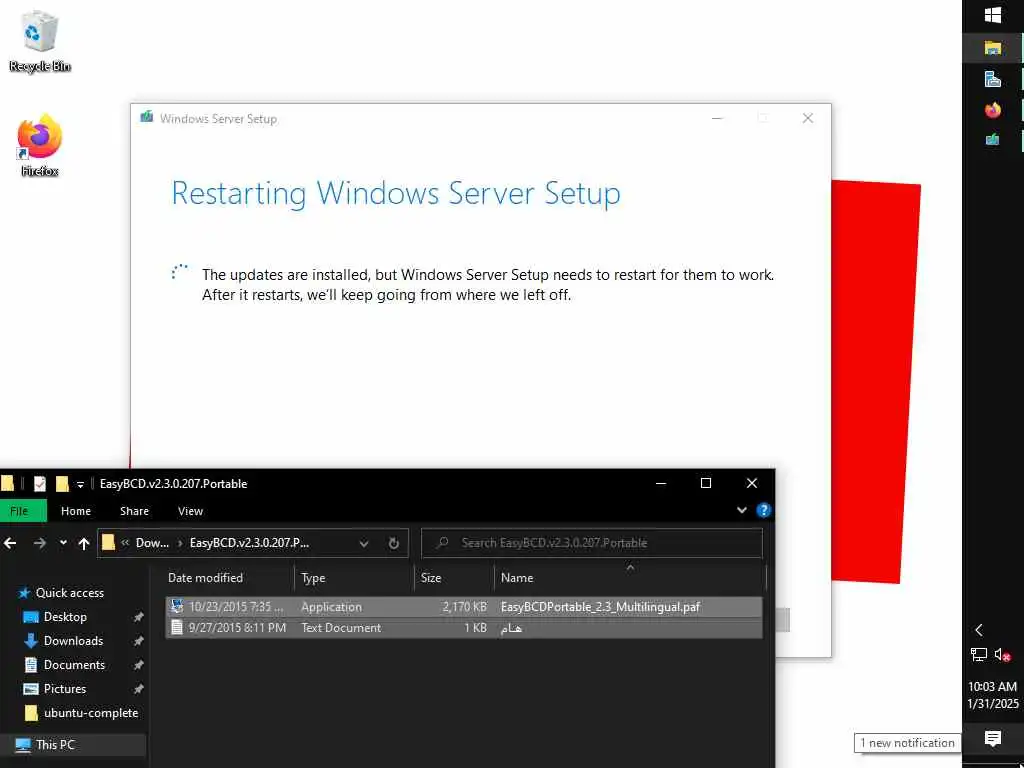
Task: Click the Explorer title bar folder icon
Action: pos(8,483)
